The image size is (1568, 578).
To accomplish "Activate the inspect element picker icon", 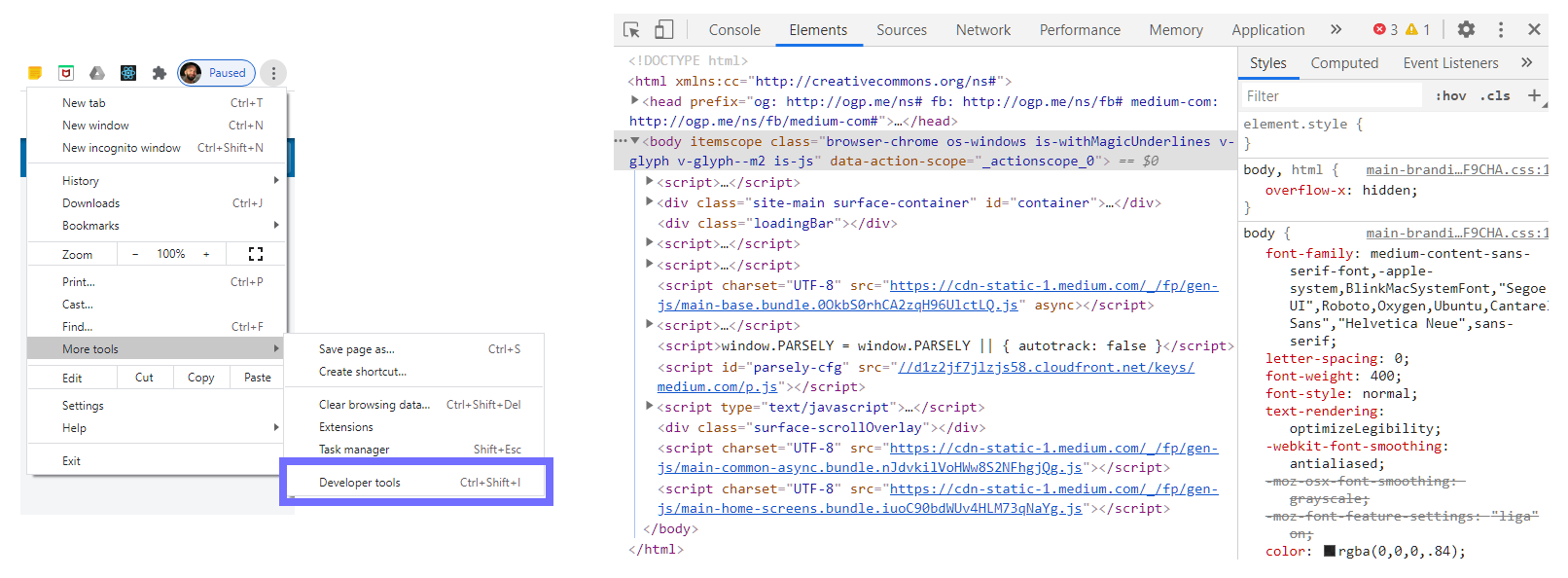I will coord(632,29).
